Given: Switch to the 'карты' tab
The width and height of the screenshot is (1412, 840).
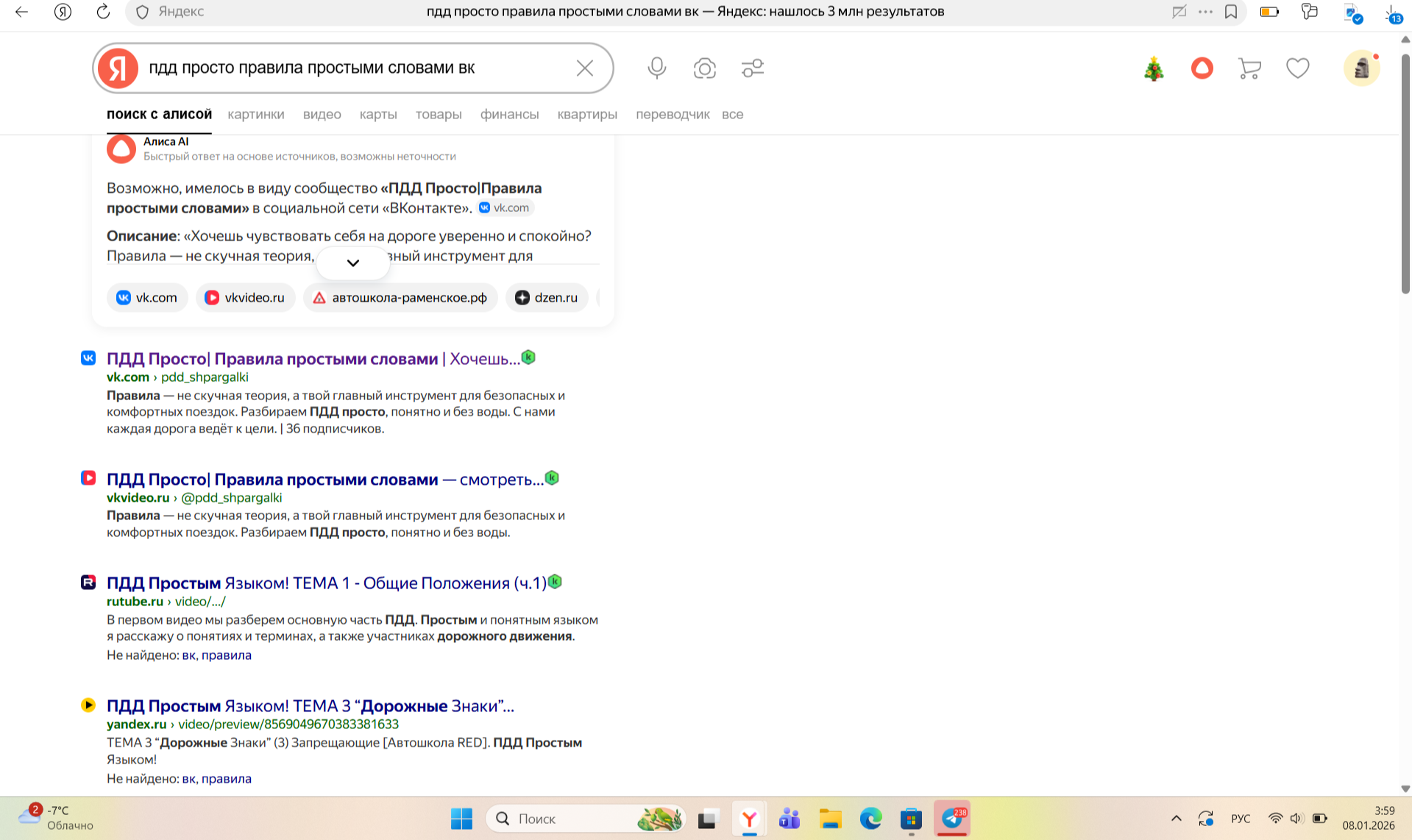Looking at the screenshot, I should pyautogui.click(x=378, y=114).
